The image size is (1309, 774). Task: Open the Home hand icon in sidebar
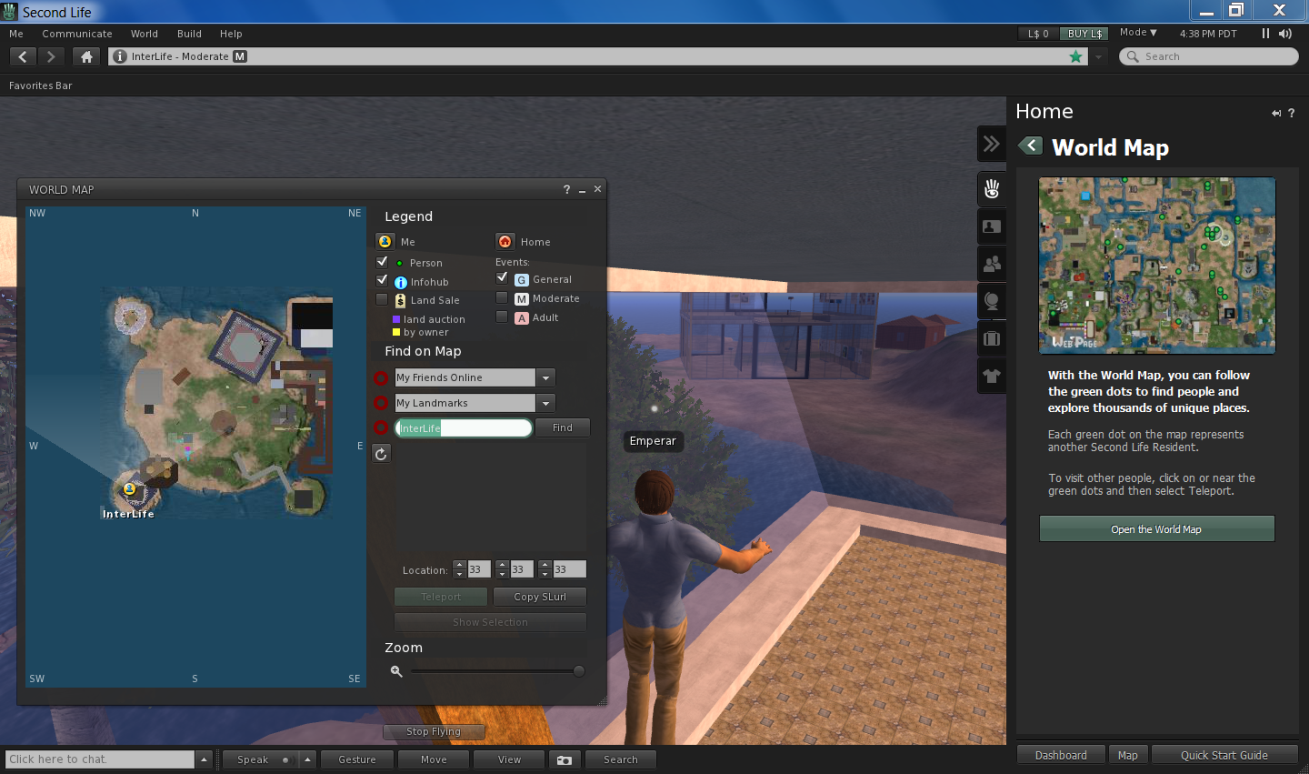pos(992,188)
